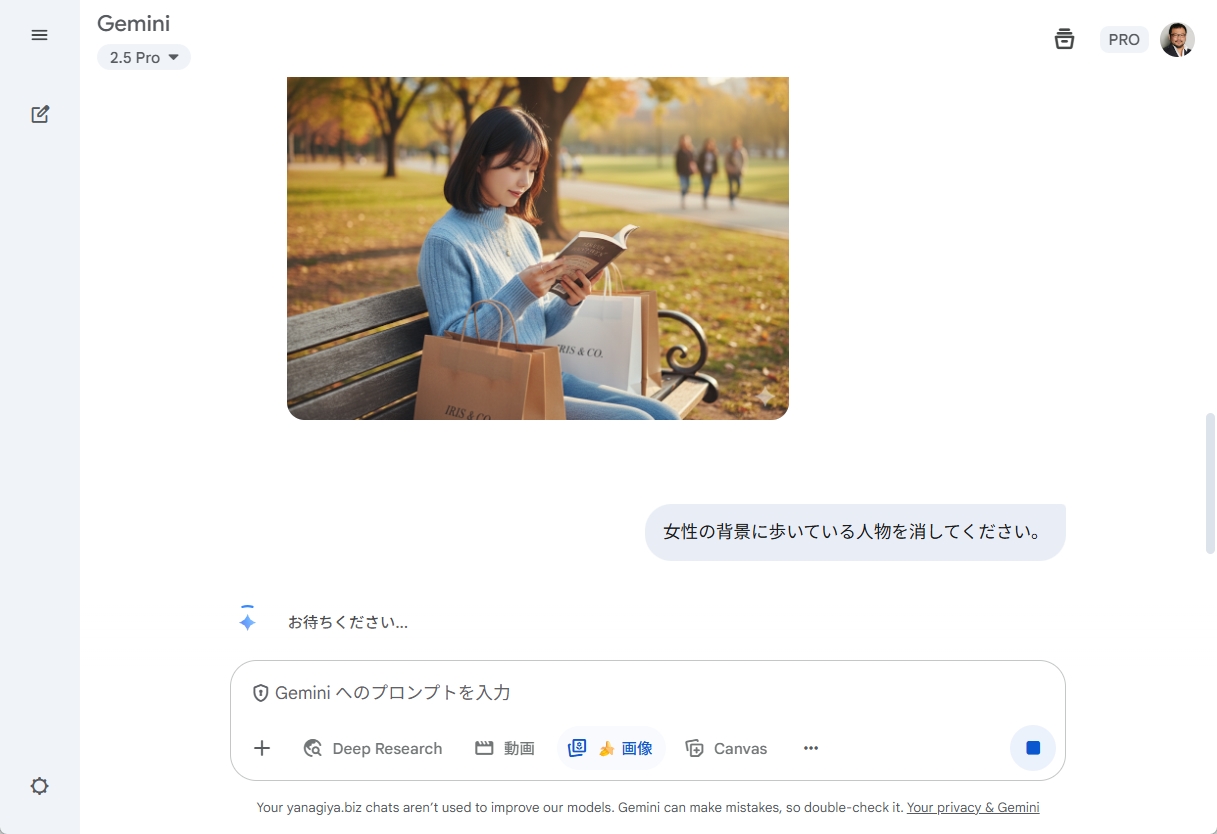Image resolution: width=1217 pixels, height=834 pixels.
Task: Open the more options ellipsis menu
Action: click(811, 748)
